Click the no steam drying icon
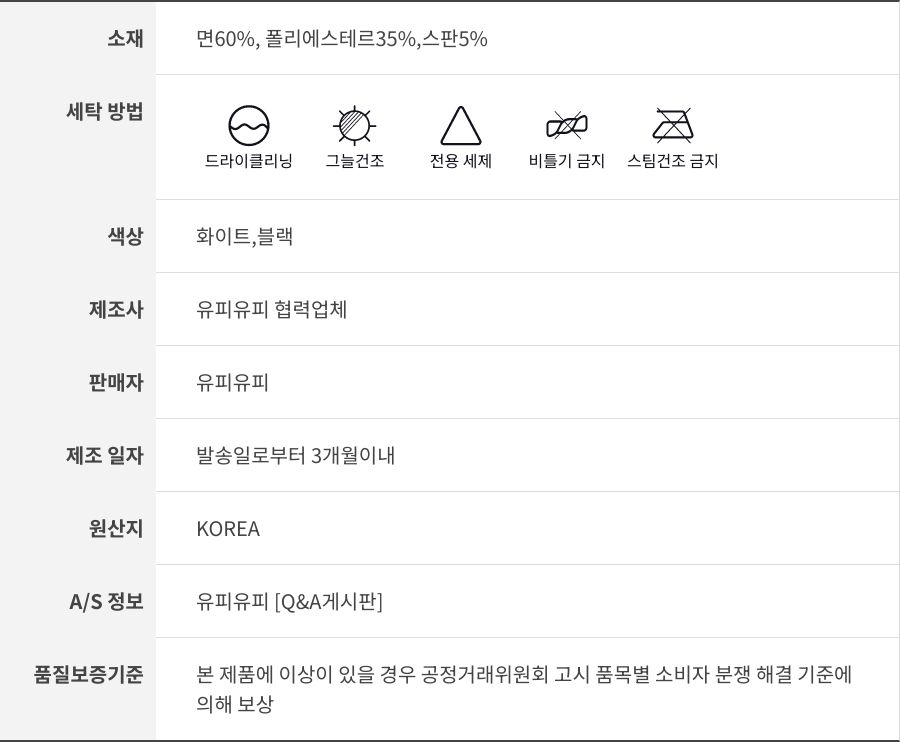This screenshot has height=742, width=900. [x=673, y=126]
